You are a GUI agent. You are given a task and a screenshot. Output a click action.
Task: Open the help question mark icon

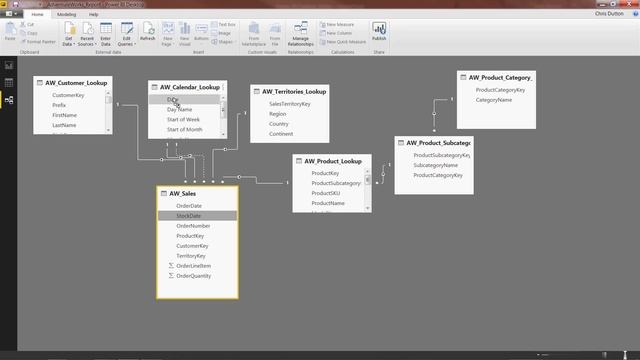point(635,14)
